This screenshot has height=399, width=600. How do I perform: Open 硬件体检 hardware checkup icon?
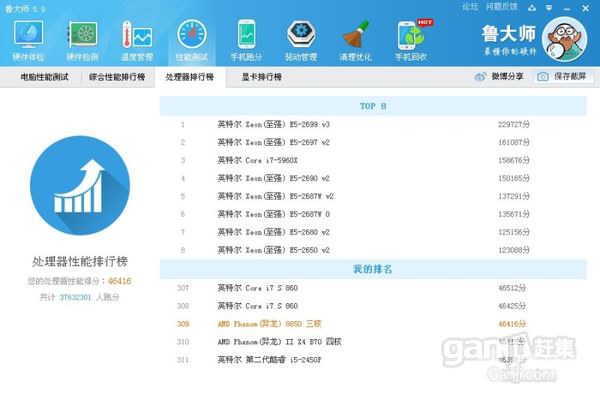click(28, 40)
